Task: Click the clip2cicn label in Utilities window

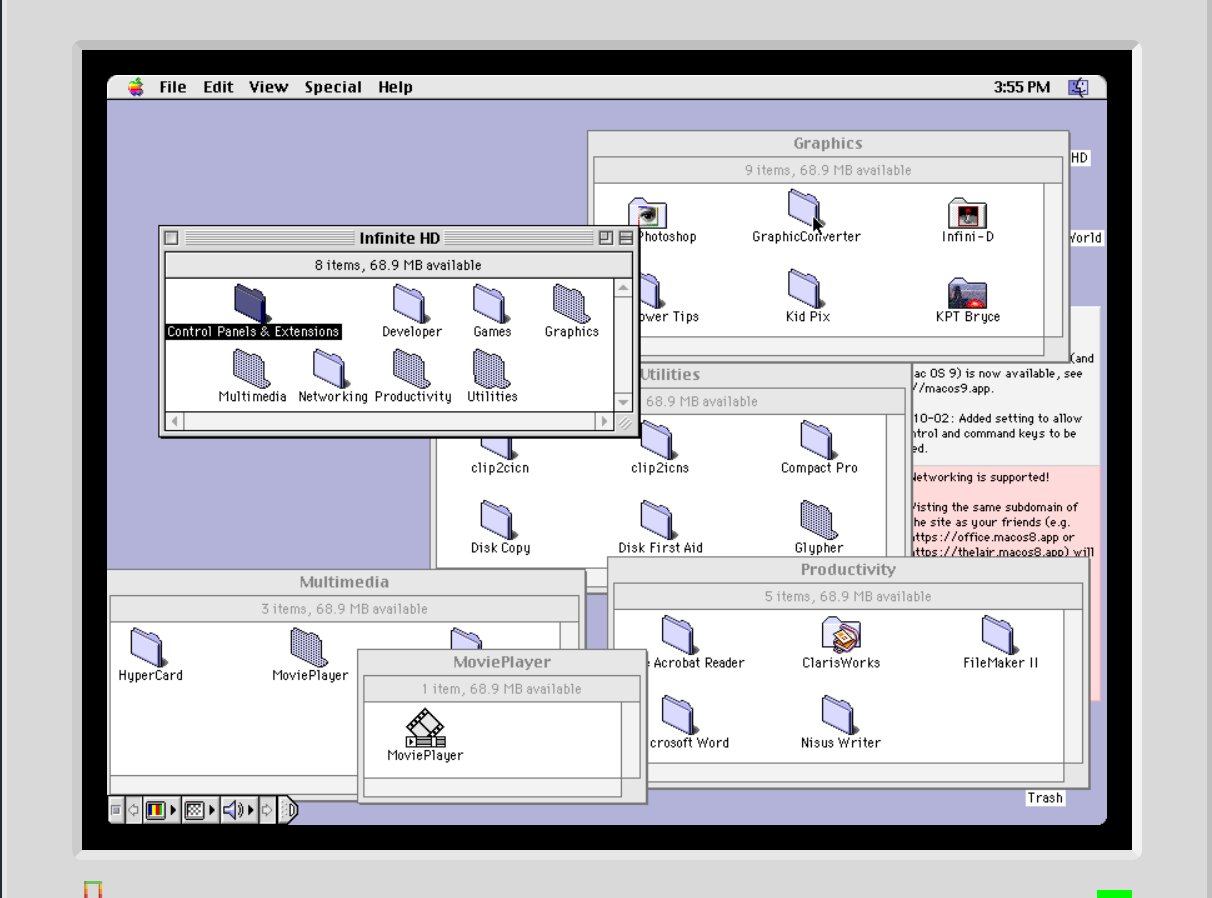Action: [500, 468]
